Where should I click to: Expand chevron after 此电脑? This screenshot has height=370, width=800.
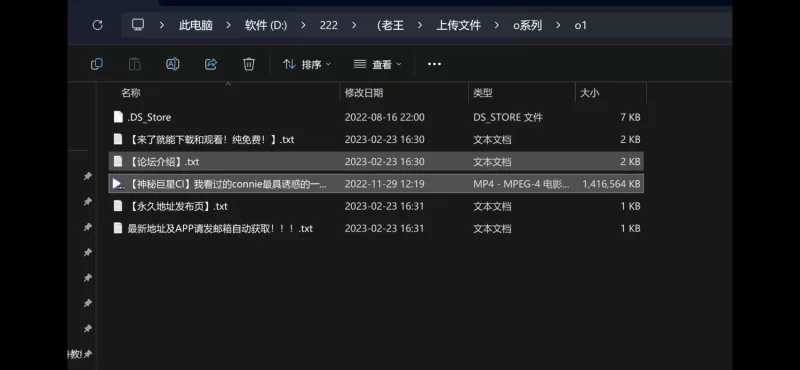228,25
